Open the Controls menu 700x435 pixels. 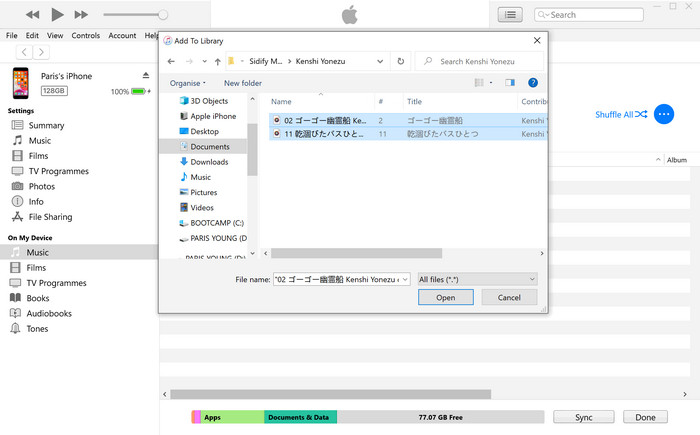coord(86,35)
